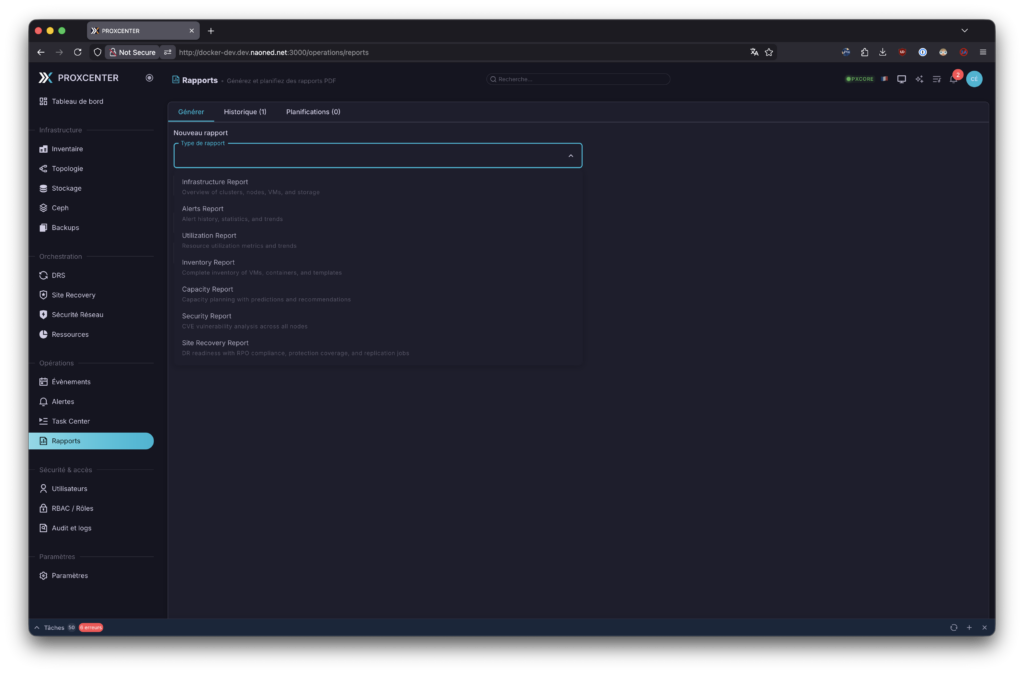This screenshot has height=674, width=1024.
Task: Click the Recherche search field
Action: [x=578, y=79]
